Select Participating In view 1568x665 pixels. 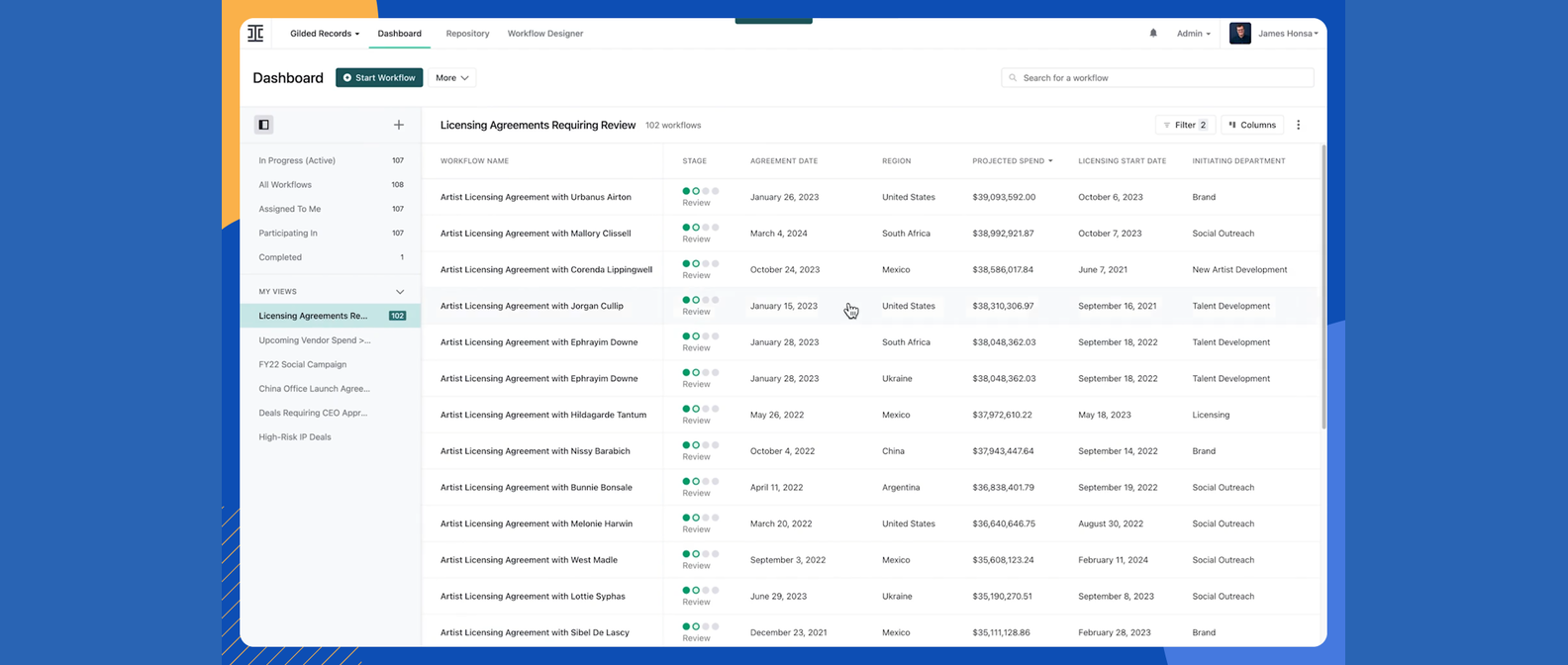point(331,233)
